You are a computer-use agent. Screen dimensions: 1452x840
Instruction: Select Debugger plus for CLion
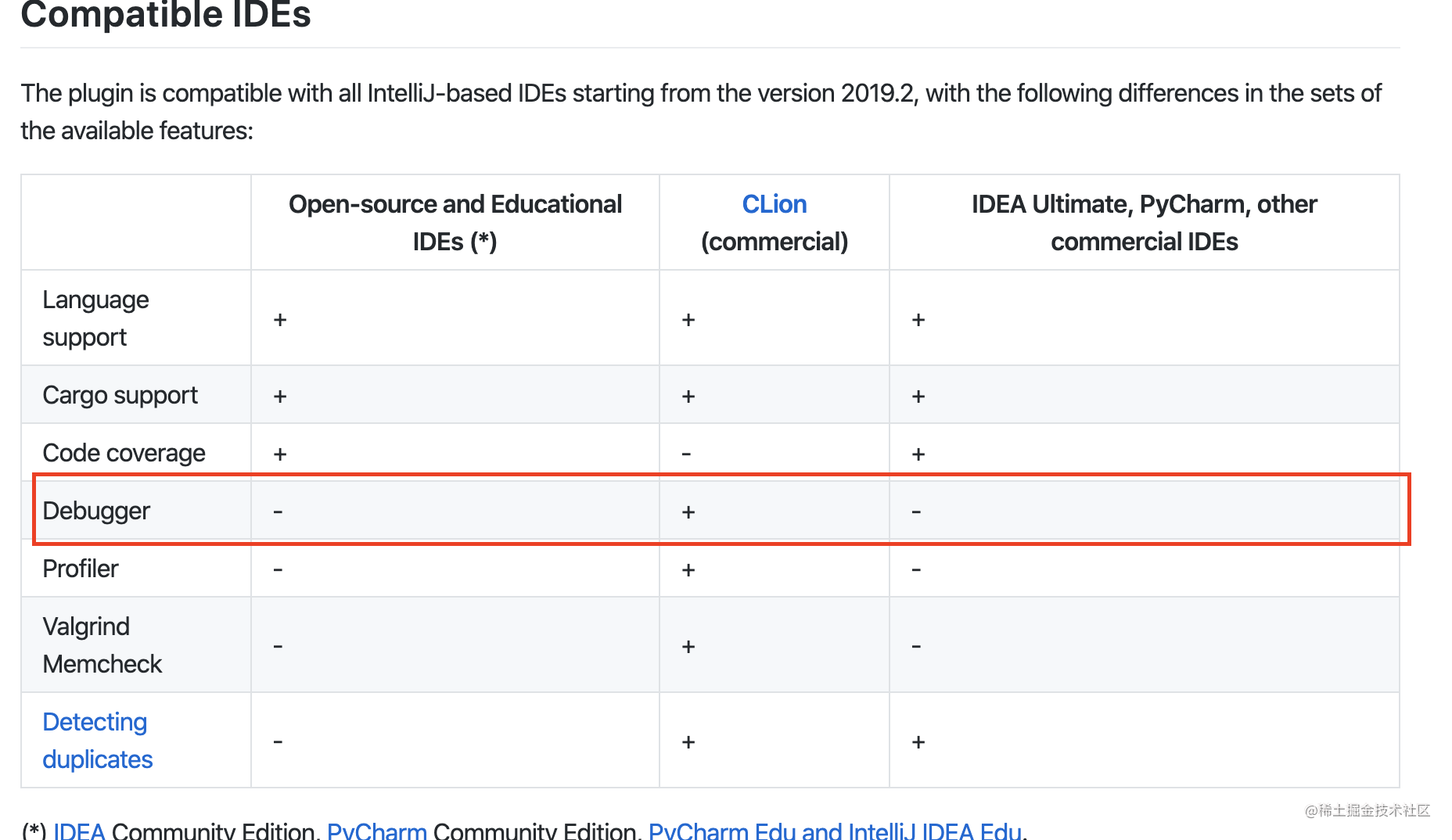click(688, 512)
